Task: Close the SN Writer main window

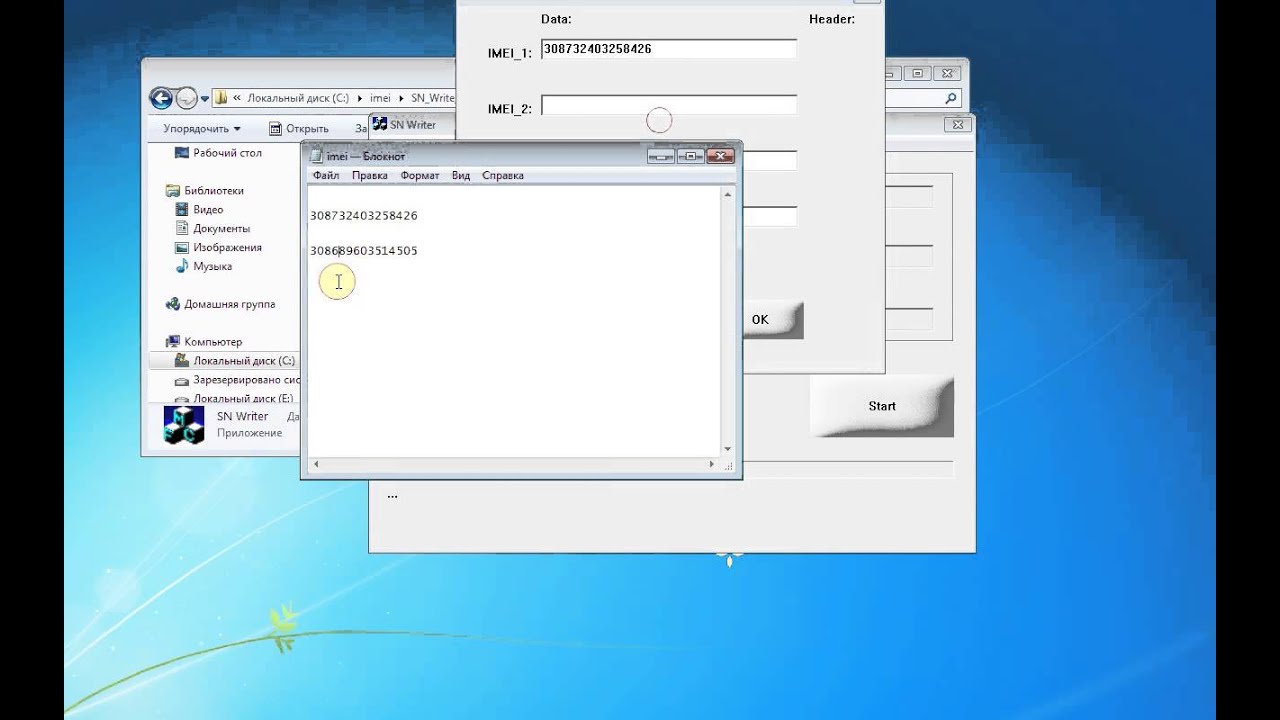Action: click(957, 125)
